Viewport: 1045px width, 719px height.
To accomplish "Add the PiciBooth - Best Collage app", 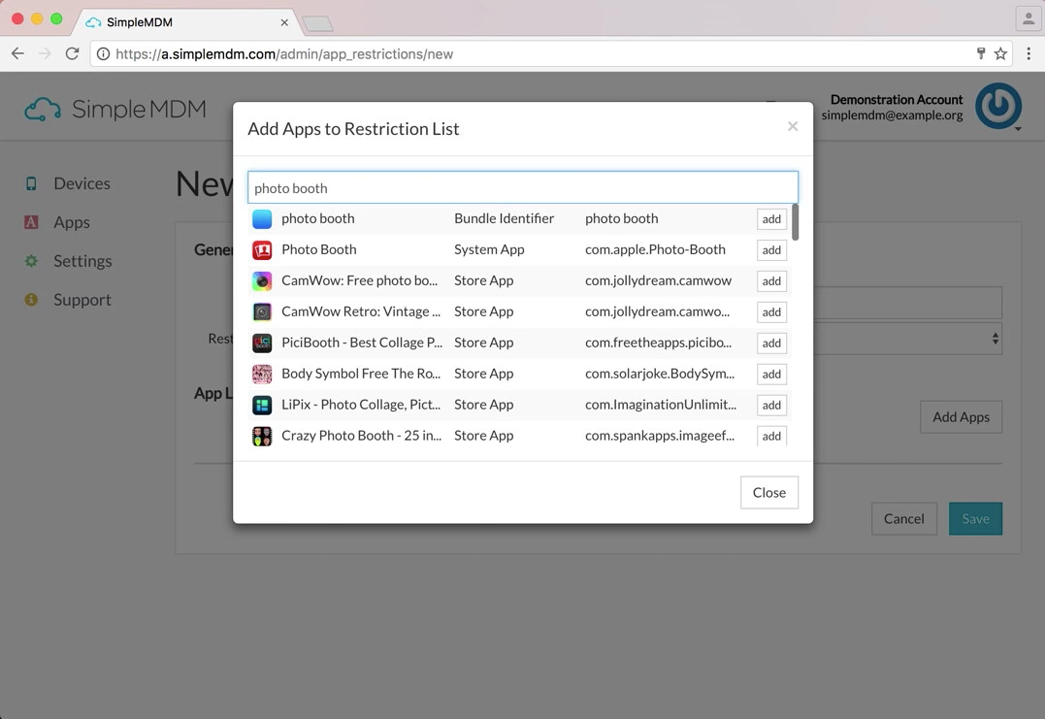I will tap(772, 343).
